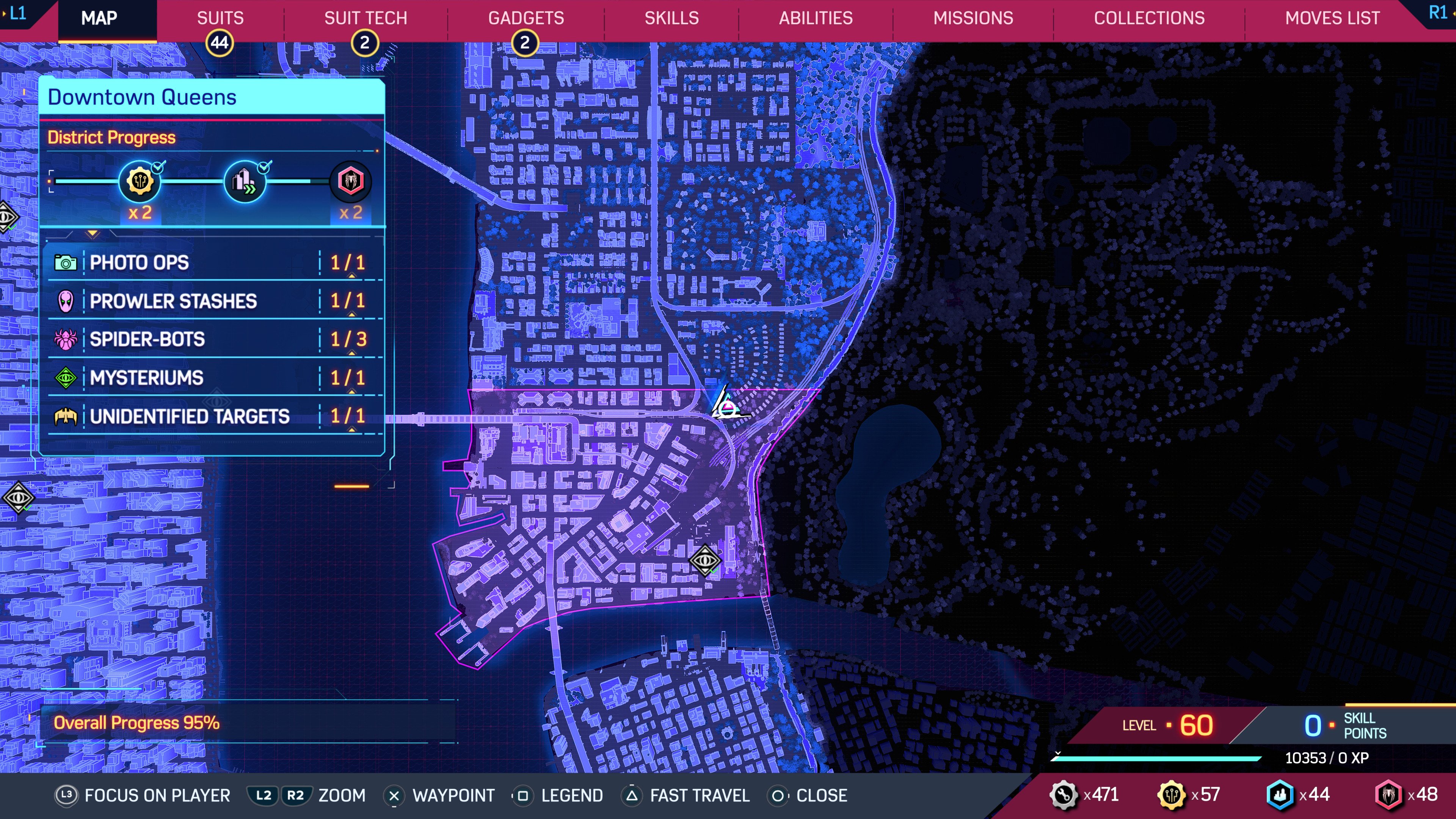Click the tech parts x471 icon

[1063, 795]
